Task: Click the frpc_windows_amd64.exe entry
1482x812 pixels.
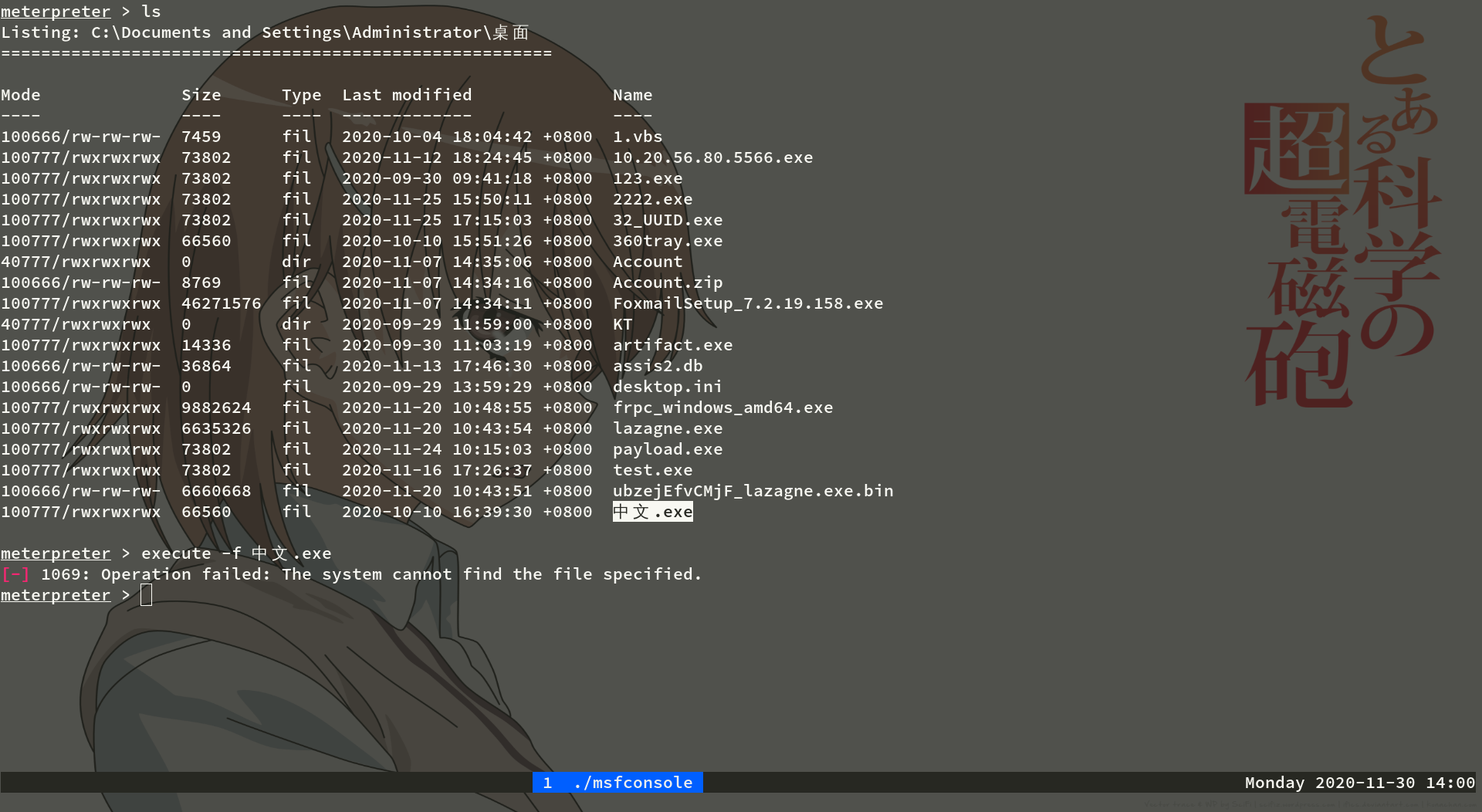Action: click(x=722, y=407)
